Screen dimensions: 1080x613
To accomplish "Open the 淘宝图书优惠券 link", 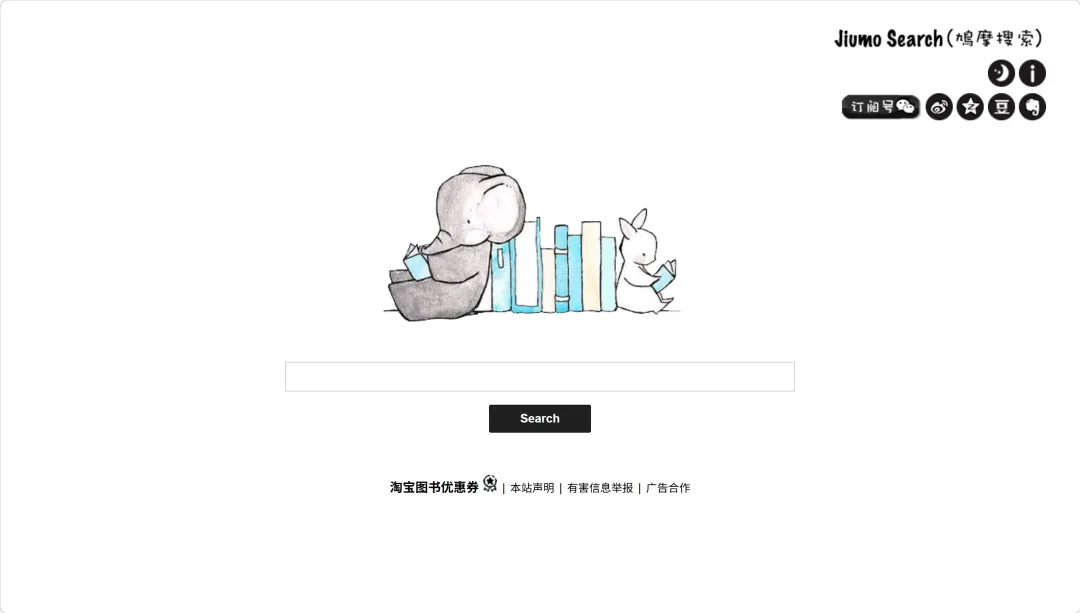I will coord(434,488).
